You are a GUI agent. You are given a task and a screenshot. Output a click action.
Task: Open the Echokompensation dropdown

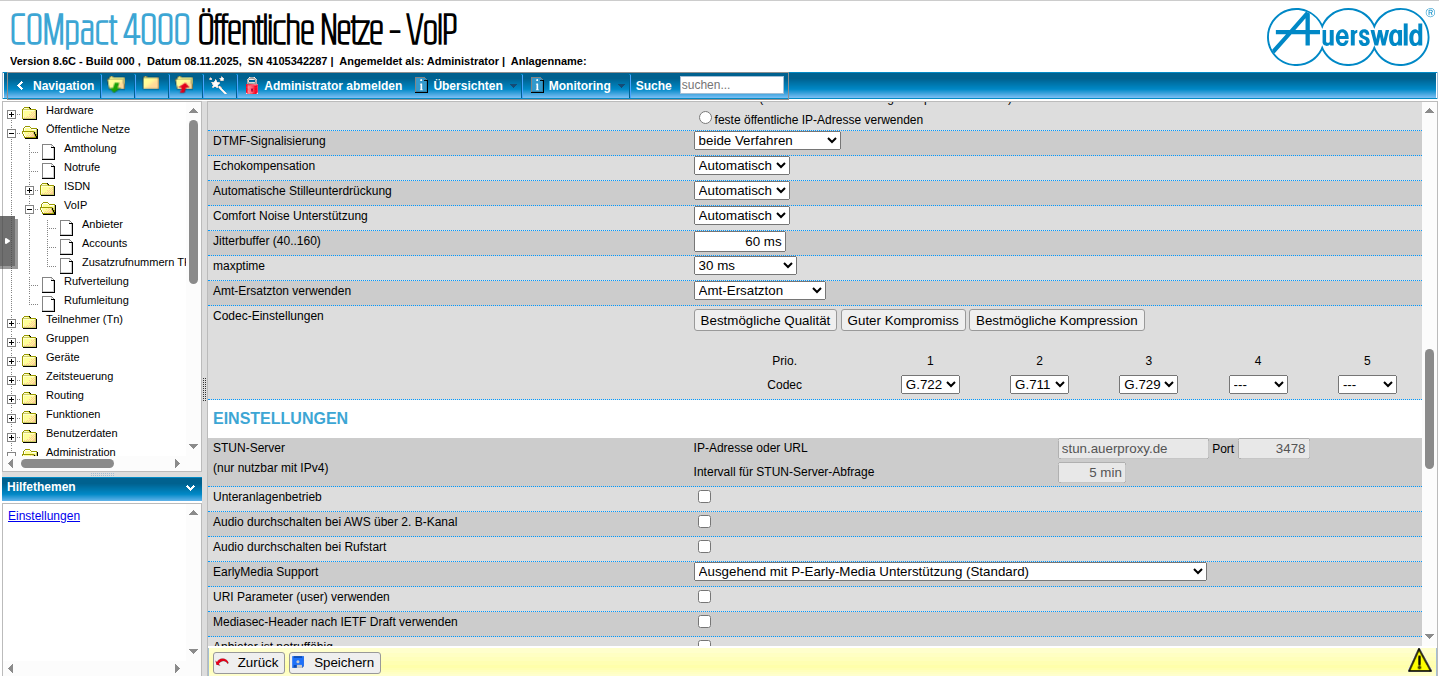[742, 166]
